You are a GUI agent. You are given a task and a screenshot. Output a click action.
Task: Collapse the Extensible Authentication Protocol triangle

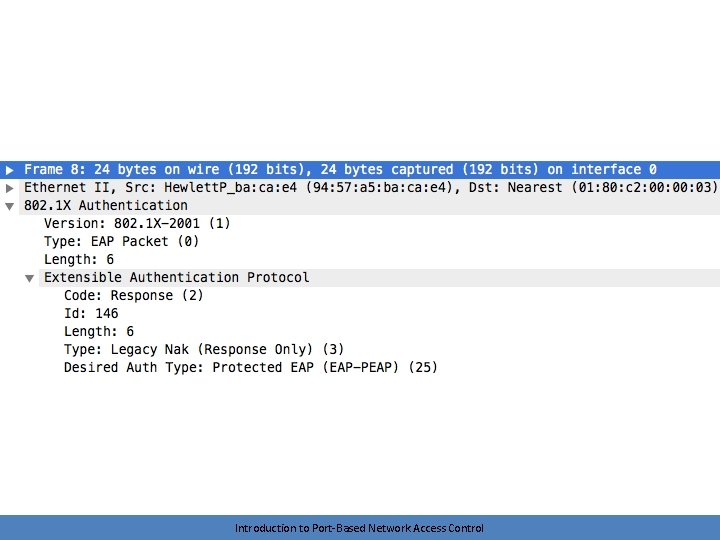point(29,278)
